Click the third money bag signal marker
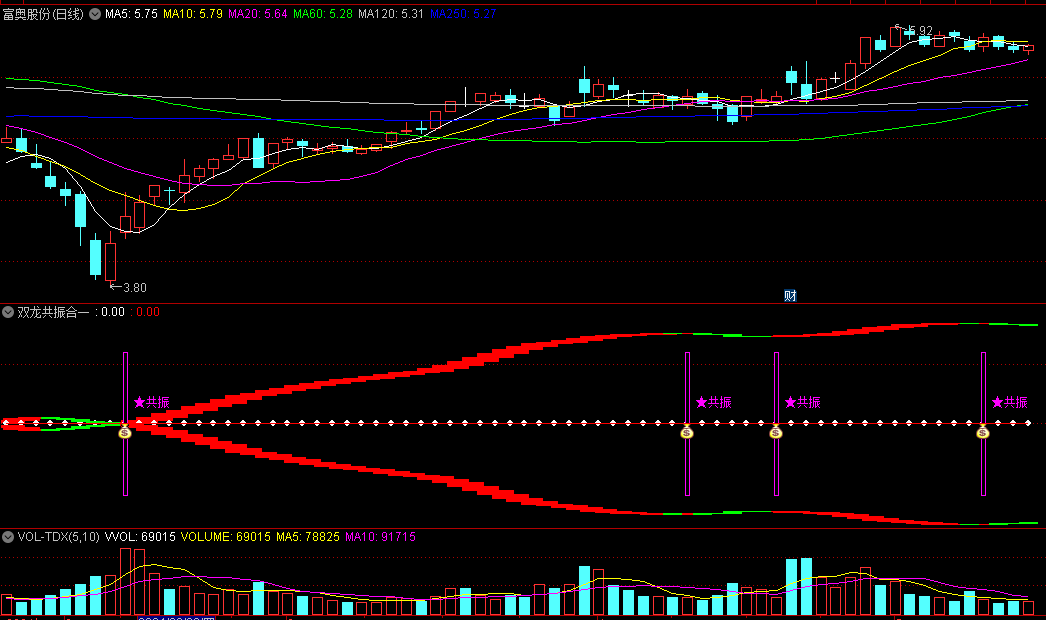The image size is (1046, 620). [x=775, y=432]
